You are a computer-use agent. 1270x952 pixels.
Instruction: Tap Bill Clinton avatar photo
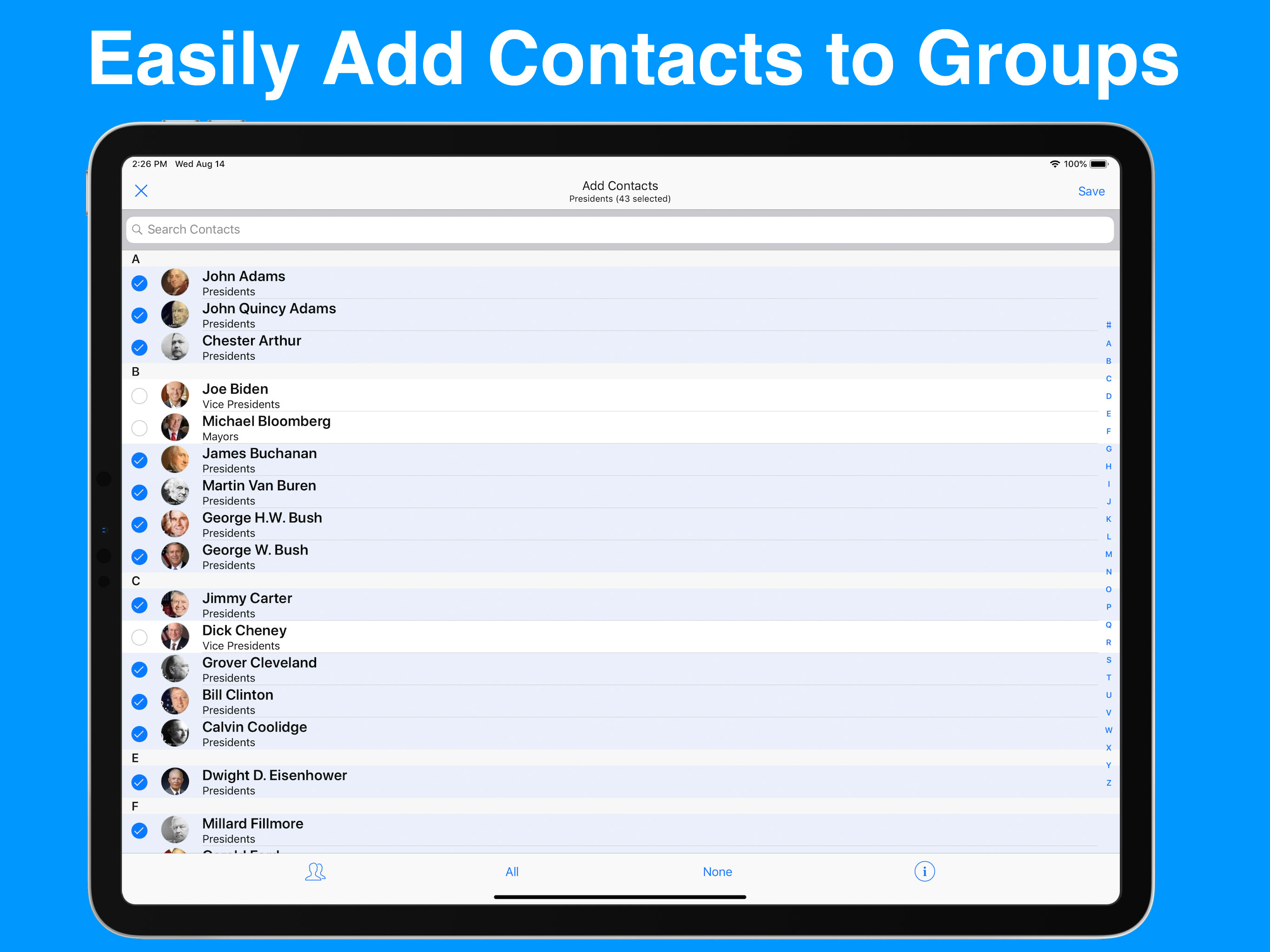click(175, 701)
